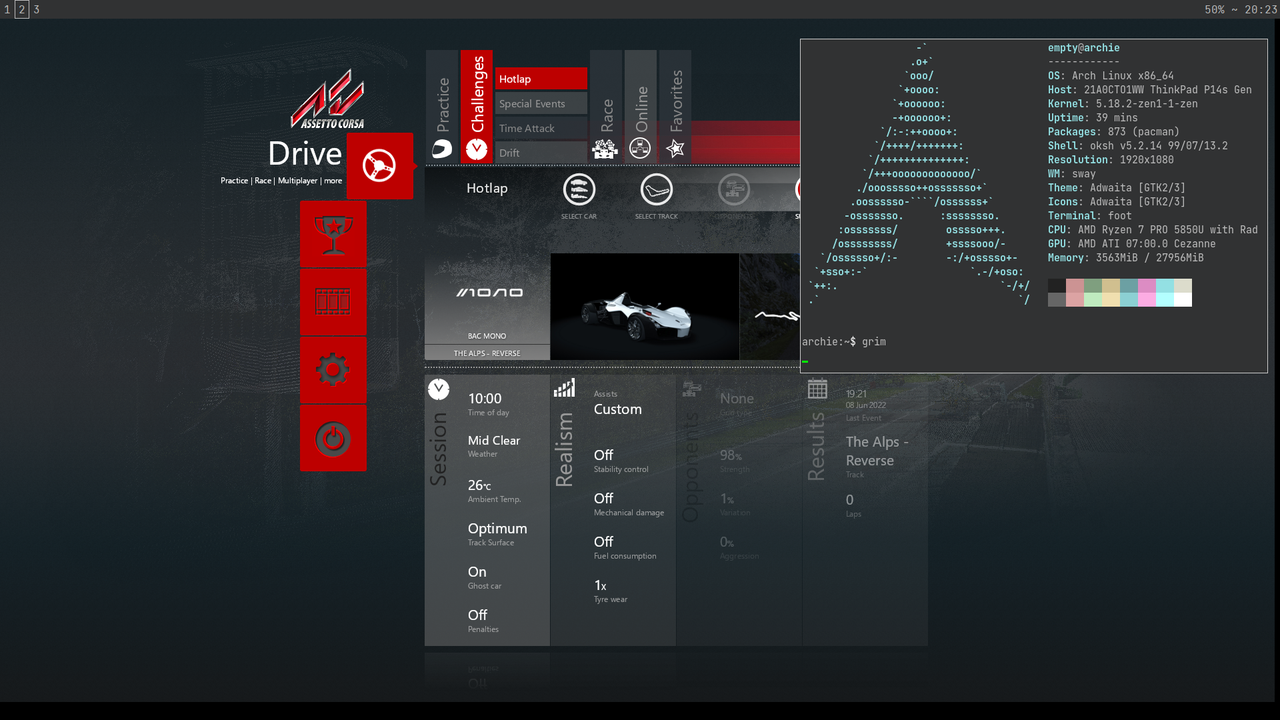Click the Select Car icon

579,189
